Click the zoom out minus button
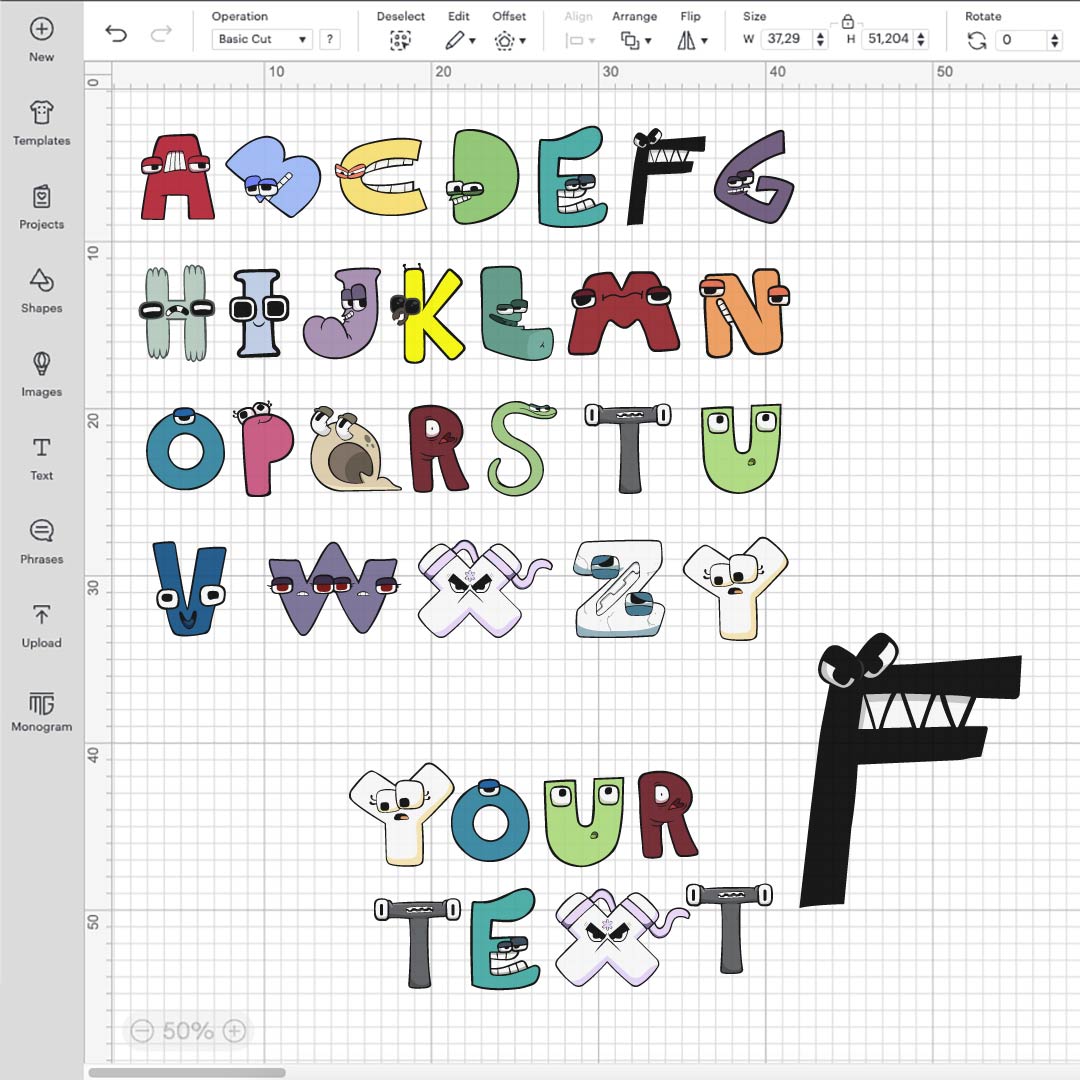The width and height of the screenshot is (1080, 1080). pyautogui.click(x=142, y=1031)
